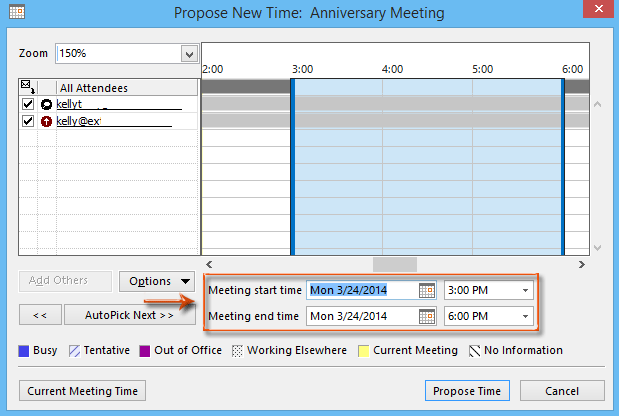
Task: Open the 6:00 PM end time dropdown
Action: click(x=525, y=316)
